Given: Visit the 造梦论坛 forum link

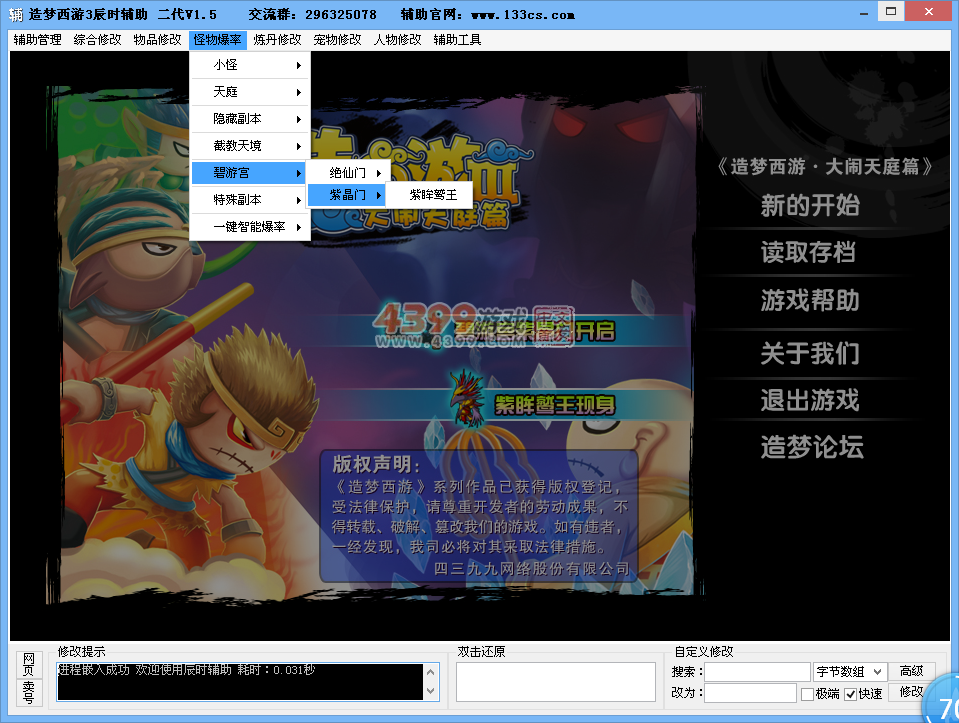Looking at the screenshot, I should (x=812, y=447).
